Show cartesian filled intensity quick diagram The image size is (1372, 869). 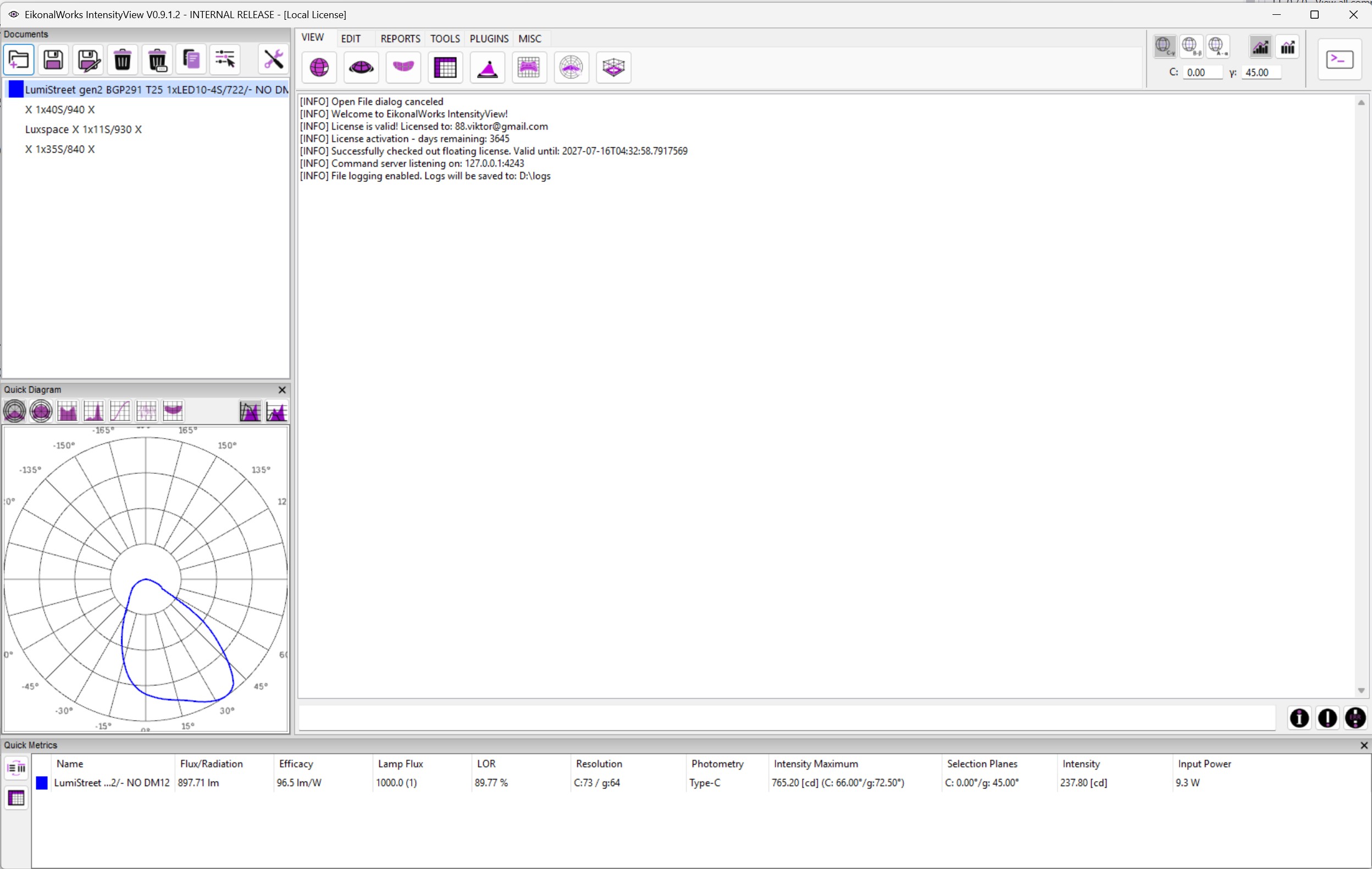[x=67, y=411]
